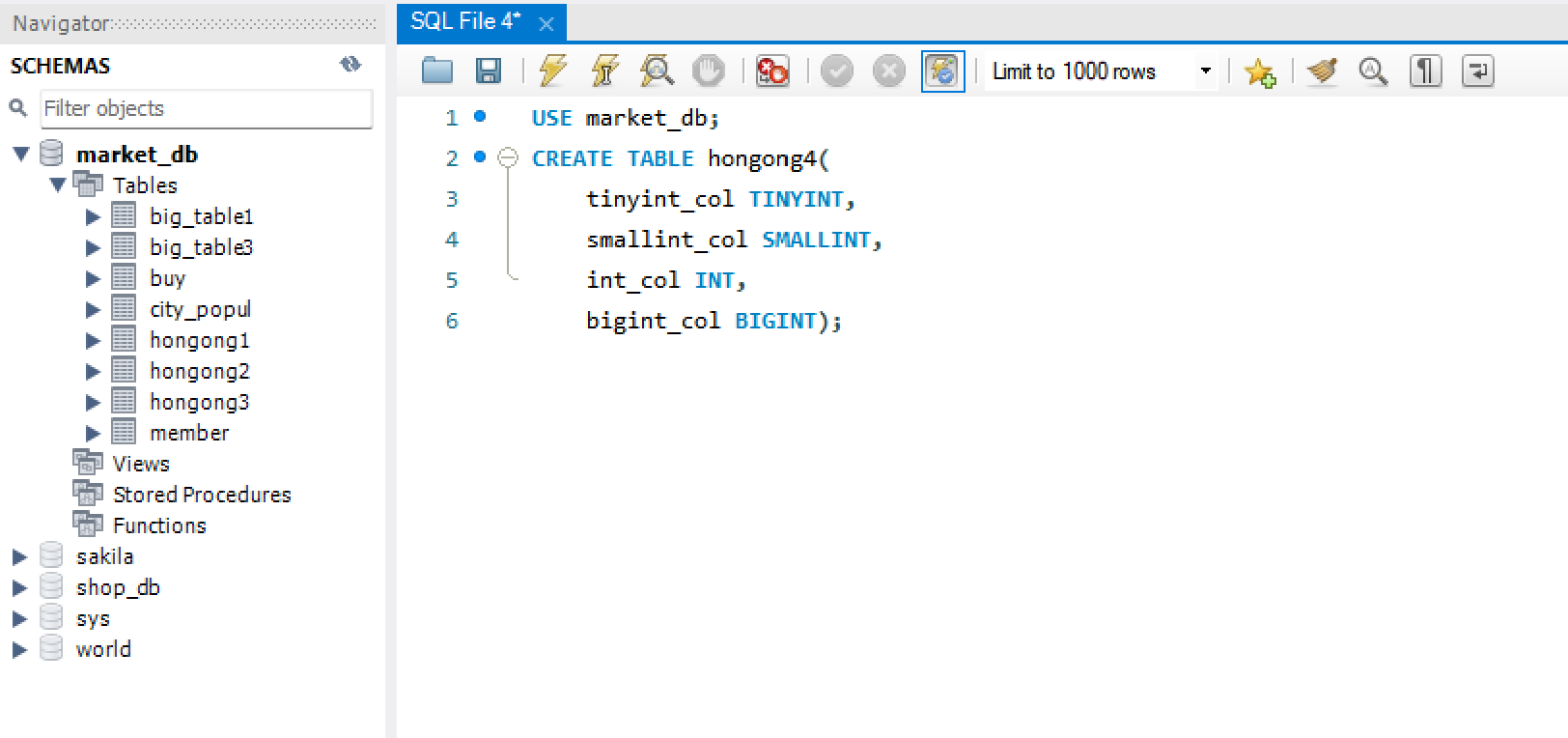The image size is (1568, 738).
Task: Execute the script with the lightning bolt icon
Action: pos(553,71)
